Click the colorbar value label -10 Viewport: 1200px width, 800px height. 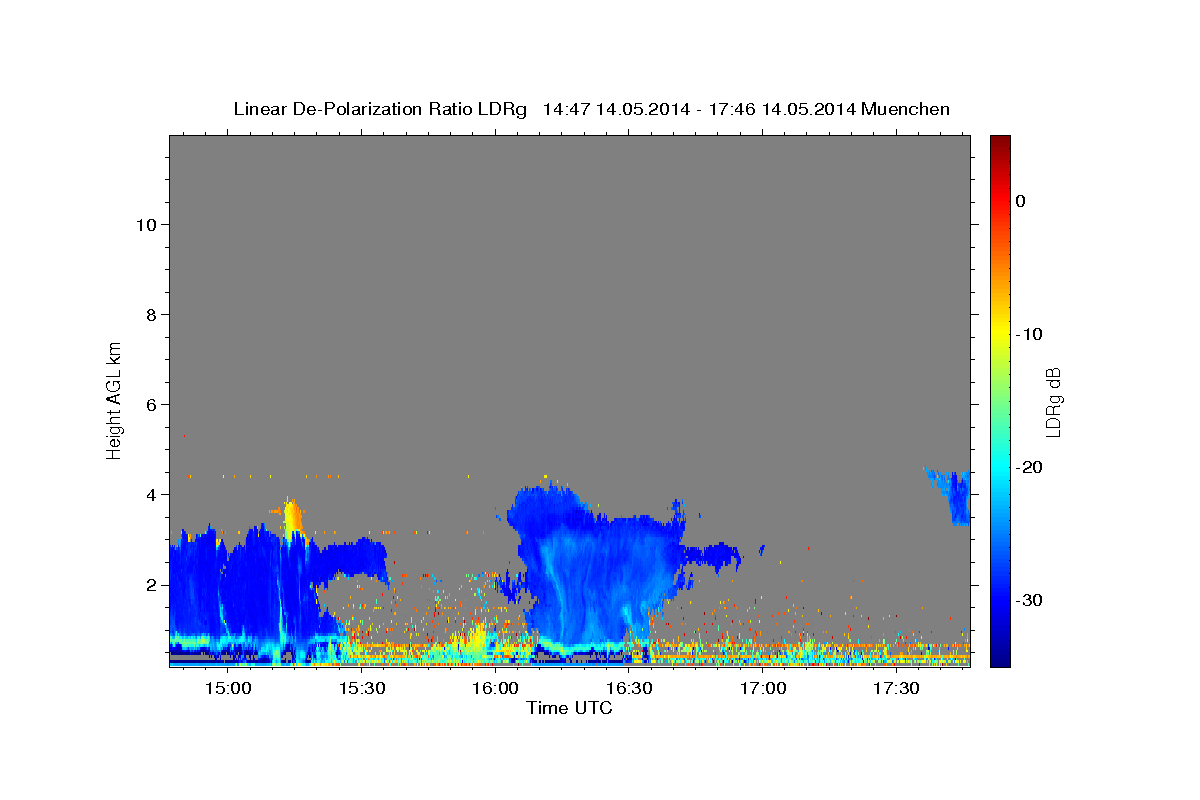1027,334
